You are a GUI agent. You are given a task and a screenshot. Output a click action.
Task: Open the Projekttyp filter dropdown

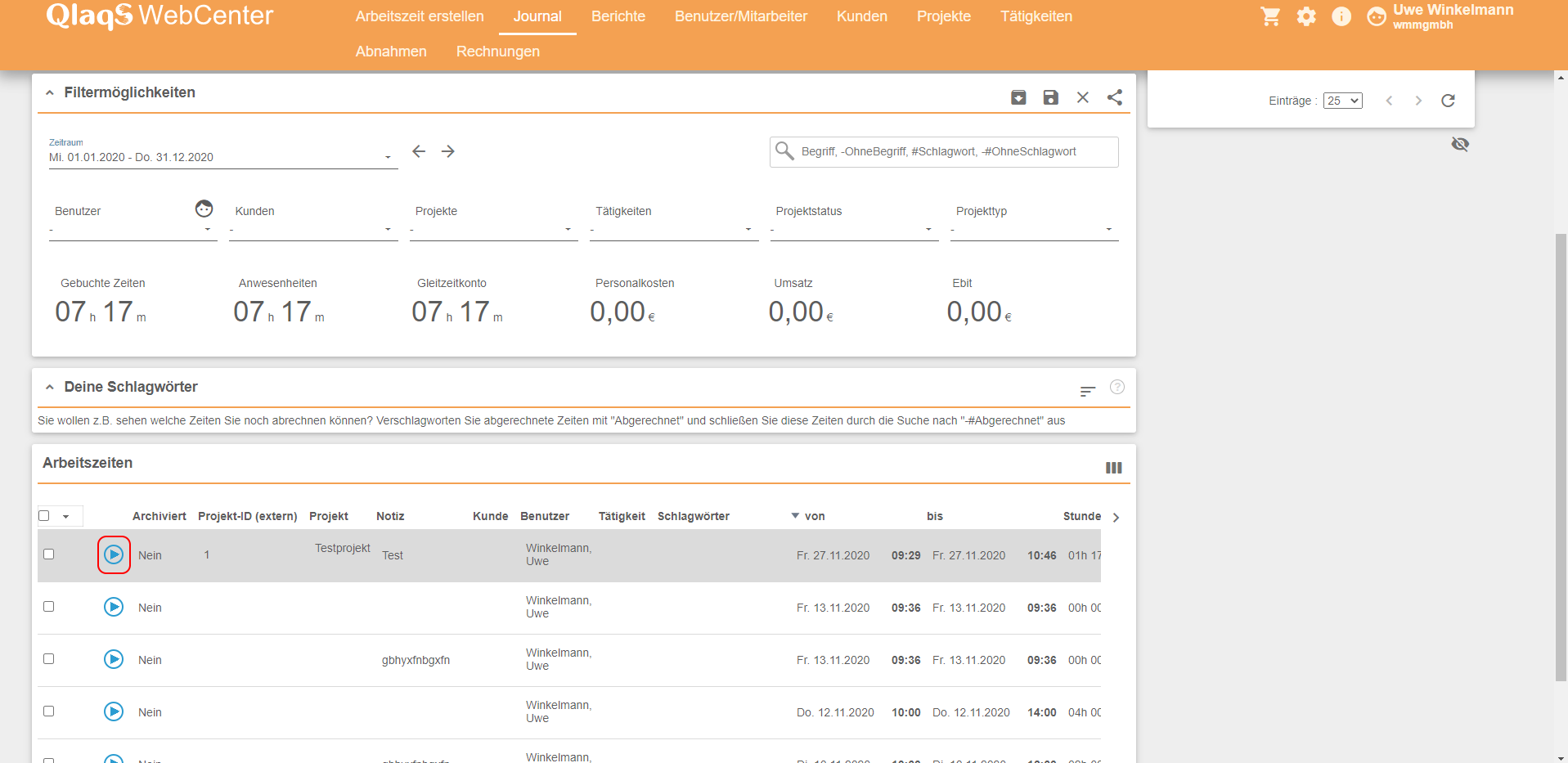[x=1035, y=230]
